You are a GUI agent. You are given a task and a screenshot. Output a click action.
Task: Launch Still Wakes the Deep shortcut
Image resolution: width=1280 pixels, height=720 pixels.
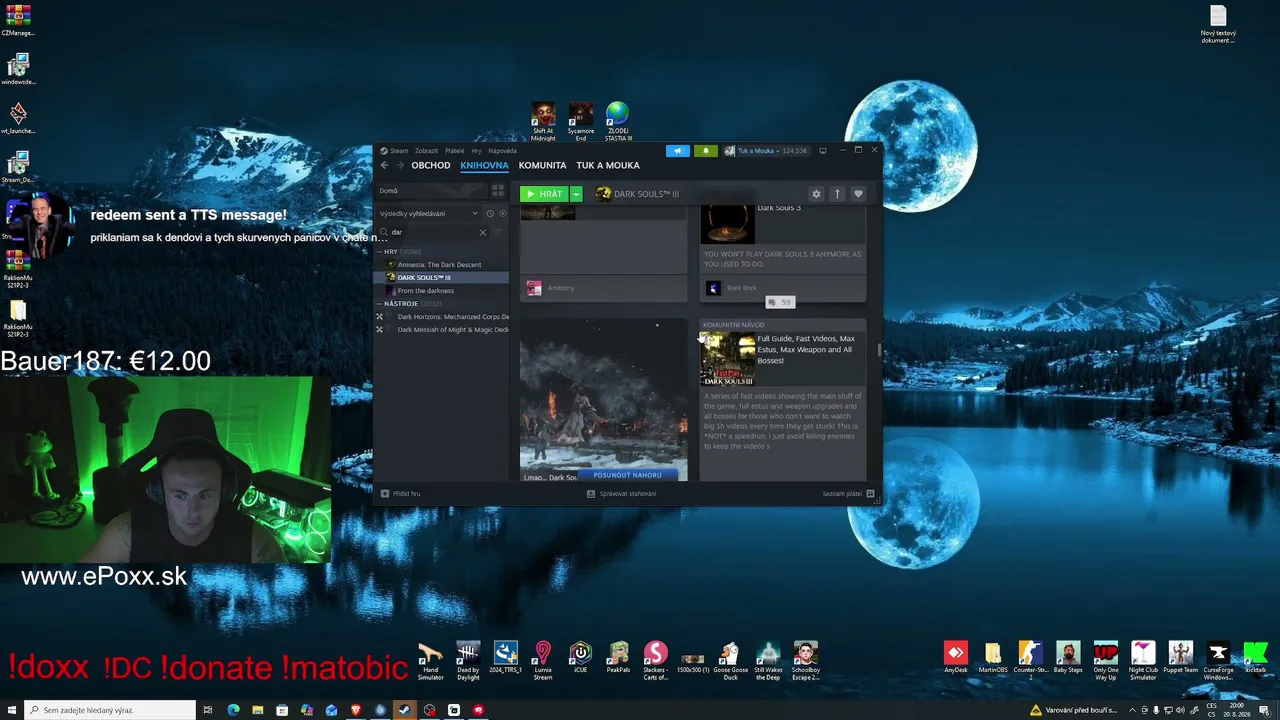pos(768,661)
